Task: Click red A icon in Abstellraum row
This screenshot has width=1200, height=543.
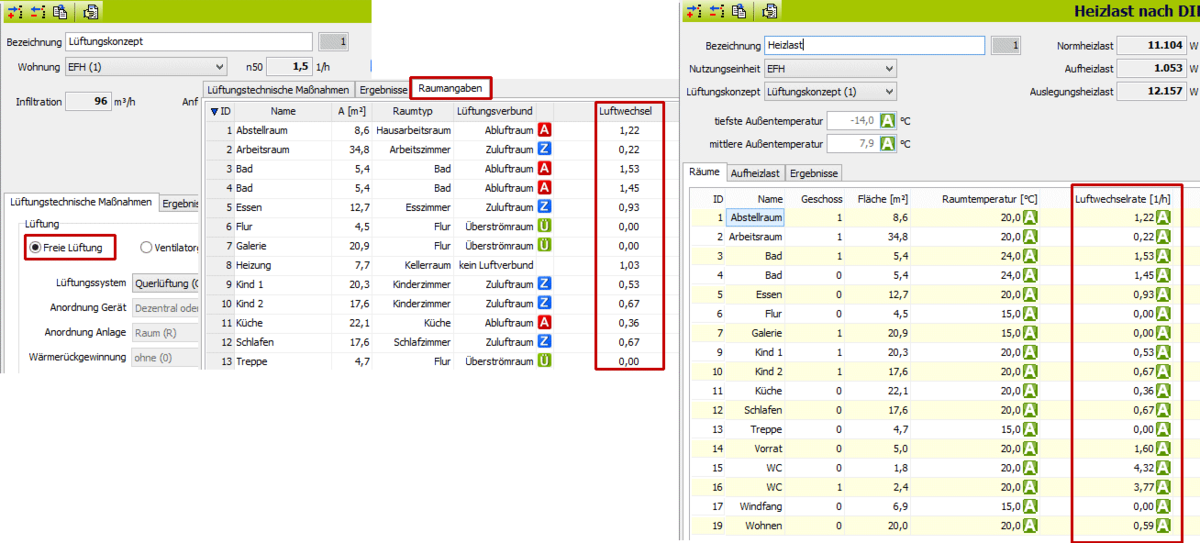Action: point(545,130)
